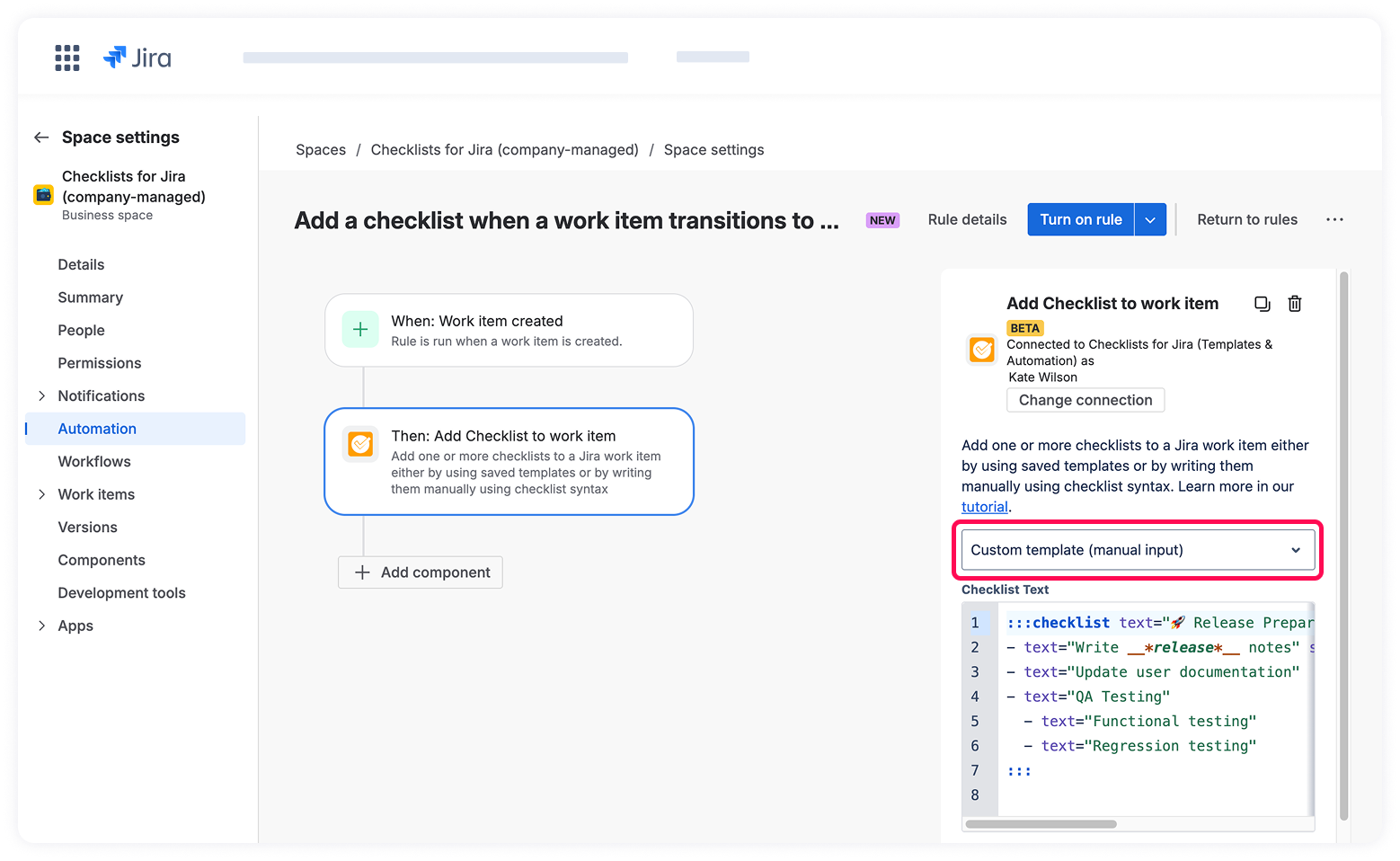Click the Change connection button
Viewport: 1400px width, 861px height.
(x=1085, y=400)
